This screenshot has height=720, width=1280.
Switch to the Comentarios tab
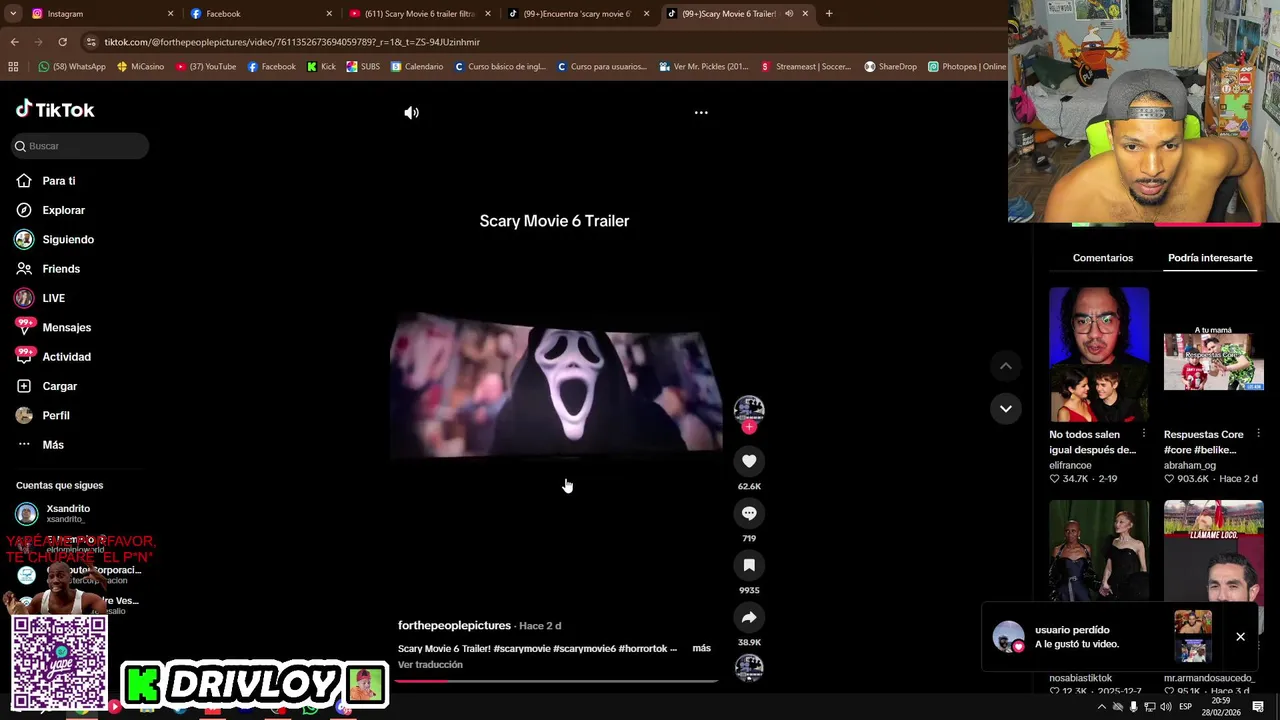[1103, 258]
